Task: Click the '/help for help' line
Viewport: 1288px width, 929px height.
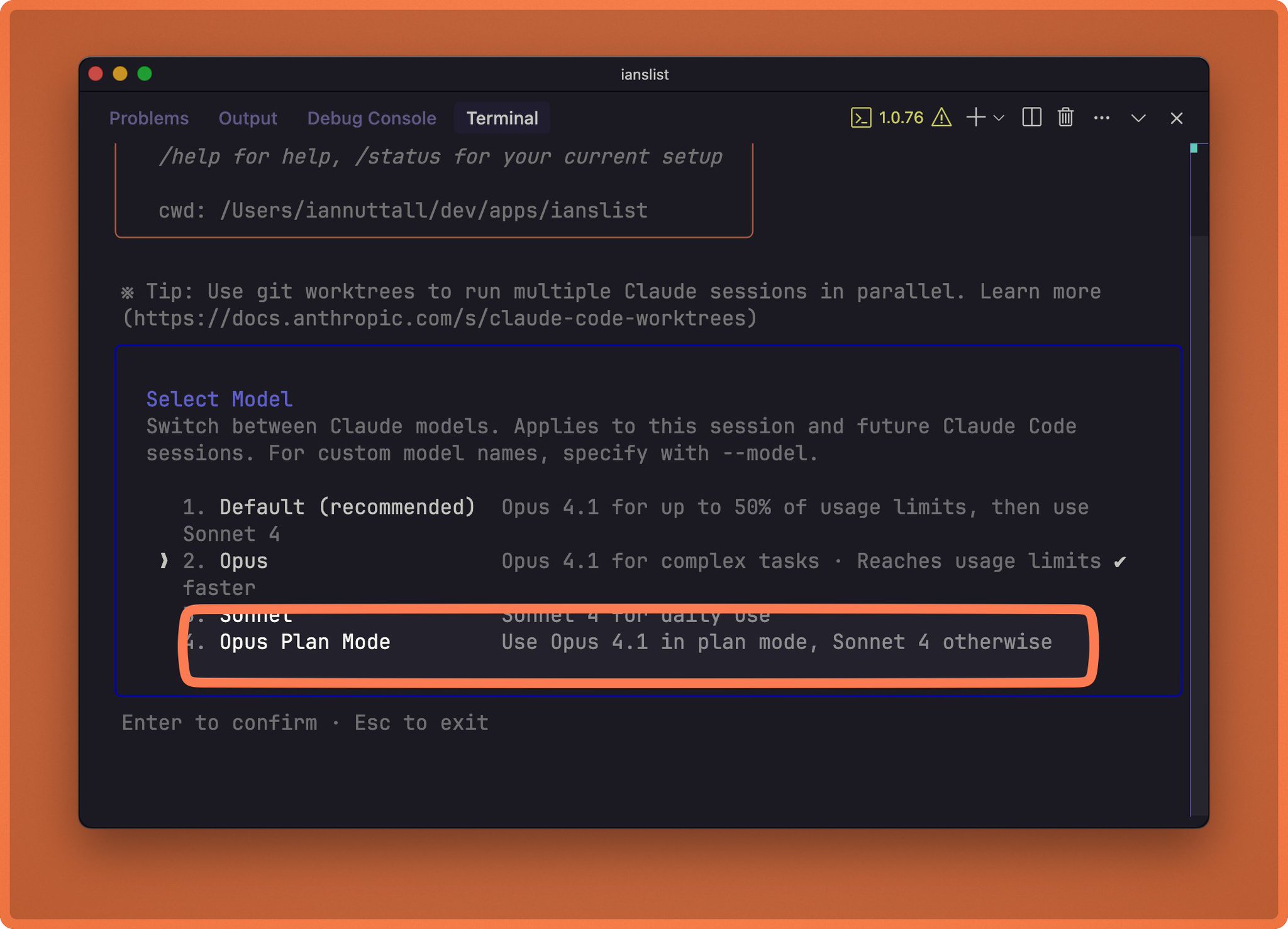Action: click(440, 156)
